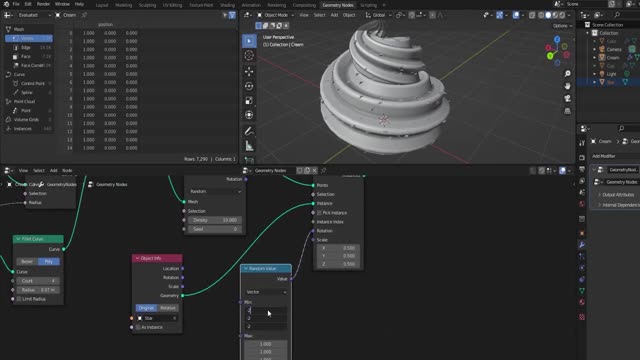The height and width of the screenshot is (360, 640).
Task: Click the Blender logo icon
Action: [x=6, y=4]
